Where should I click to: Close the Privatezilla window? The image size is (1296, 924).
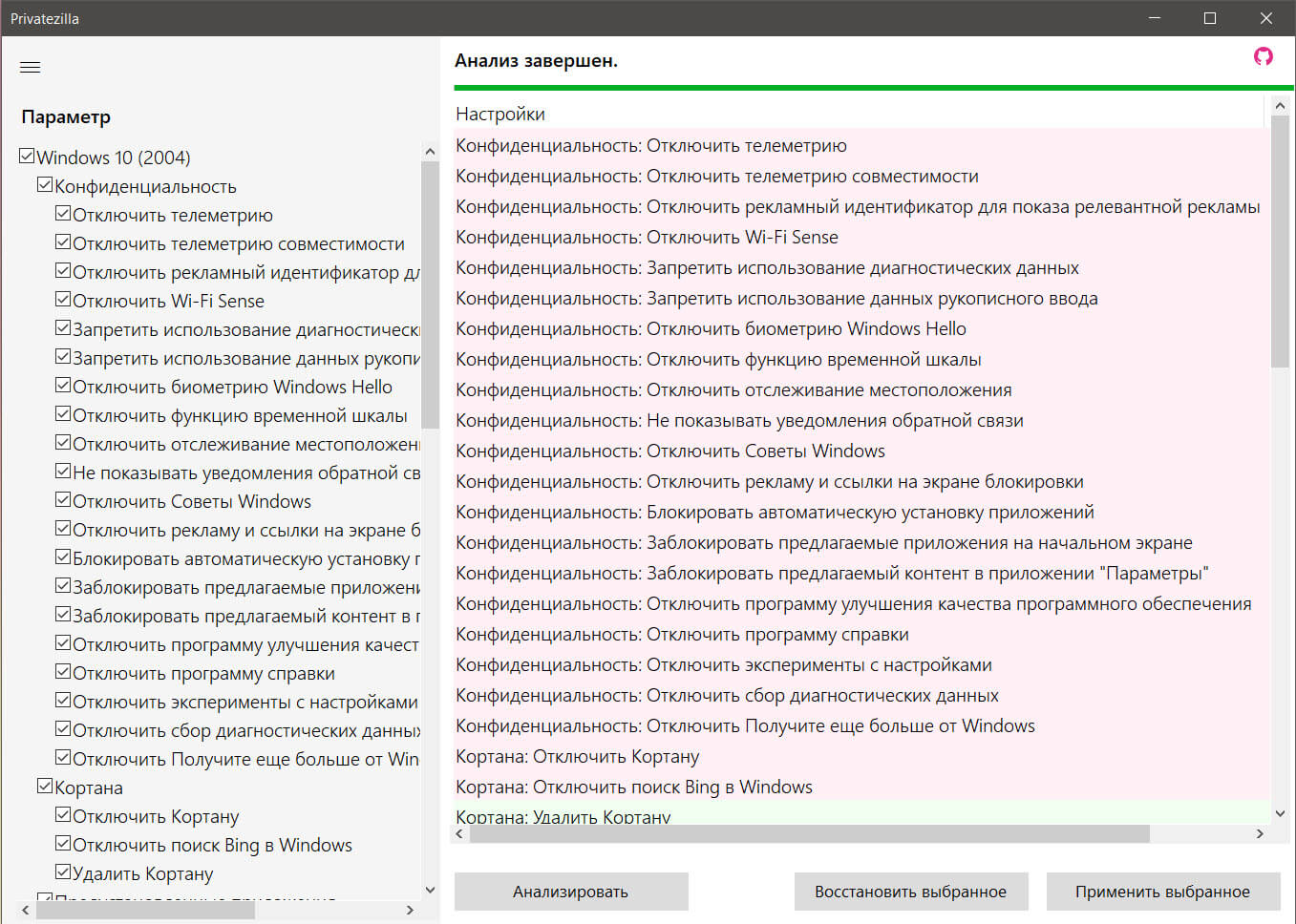(1266, 18)
